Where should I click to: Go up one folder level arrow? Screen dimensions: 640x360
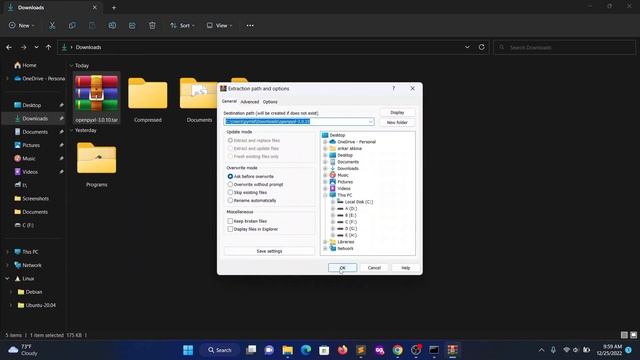(x=49, y=47)
